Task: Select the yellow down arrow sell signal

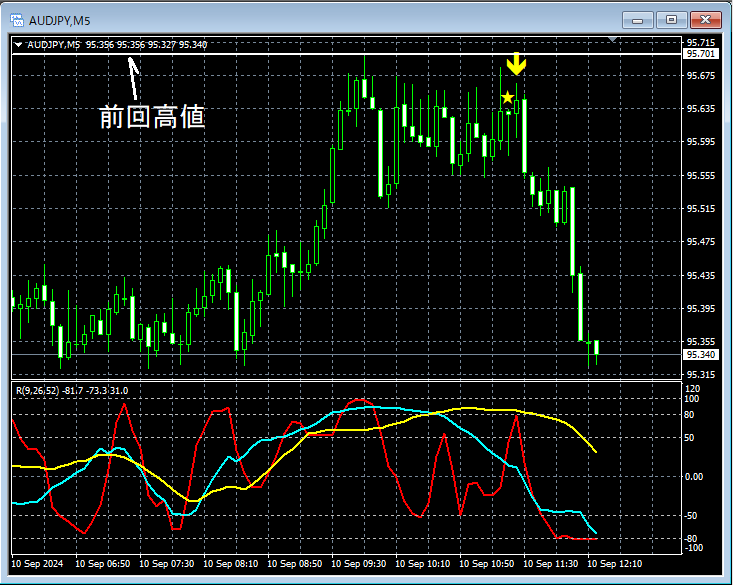Action: pyautogui.click(x=516, y=64)
